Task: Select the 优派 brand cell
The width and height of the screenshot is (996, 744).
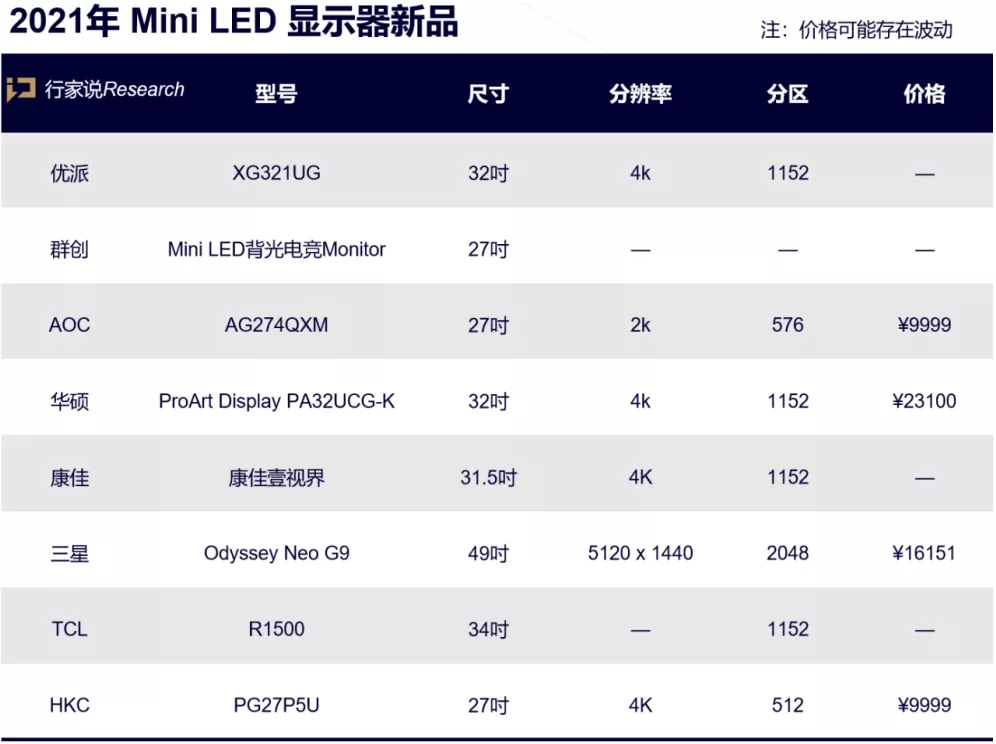Action: (x=69, y=173)
